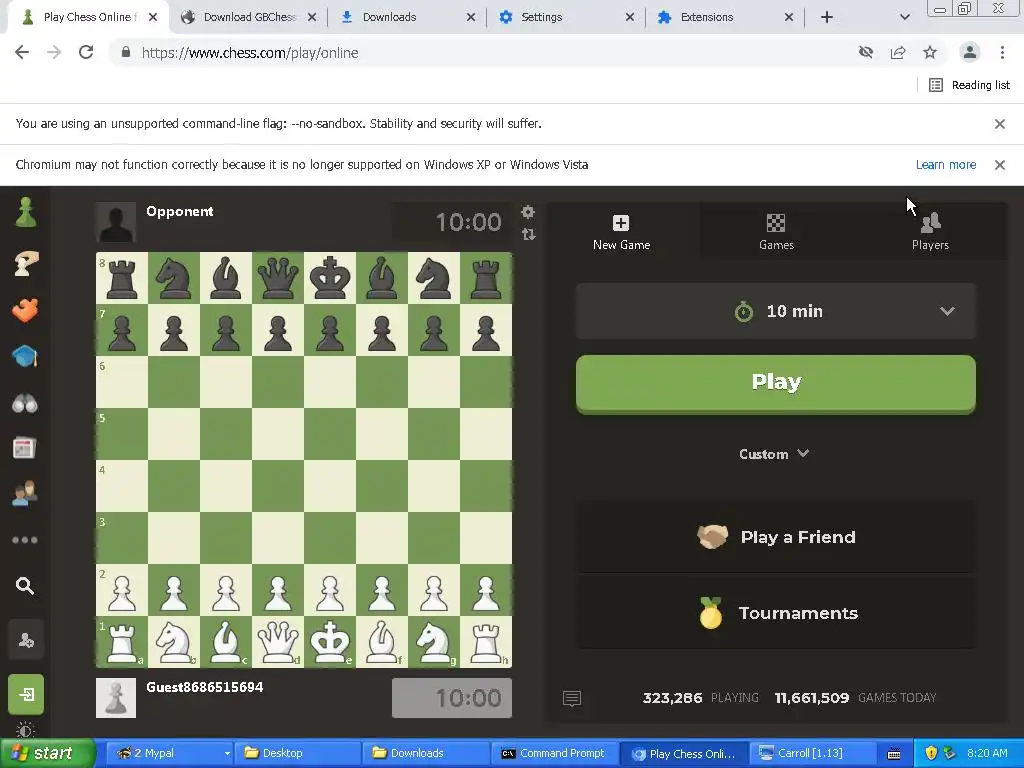Viewport: 1024px width, 768px height.
Task: Bookmark this page with star icon
Action: [x=930, y=52]
